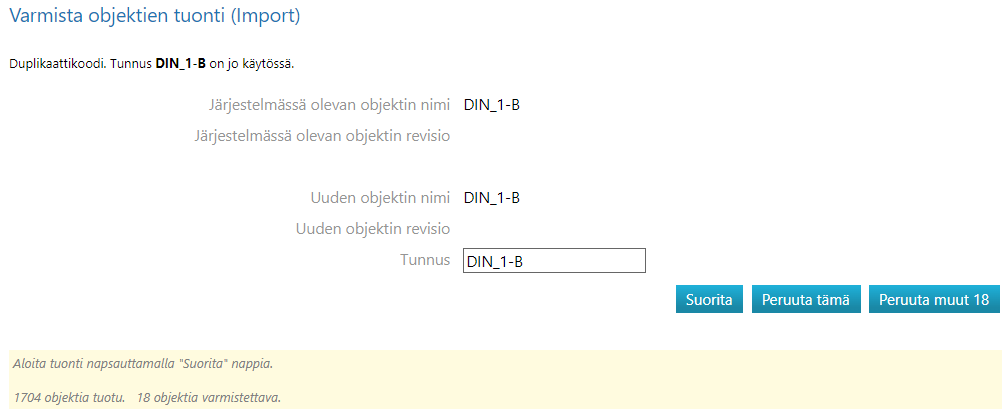Screen dimensions: 1002x410
Task: Click the "18 objektia varmistettava" status text
Action: tap(209, 397)
